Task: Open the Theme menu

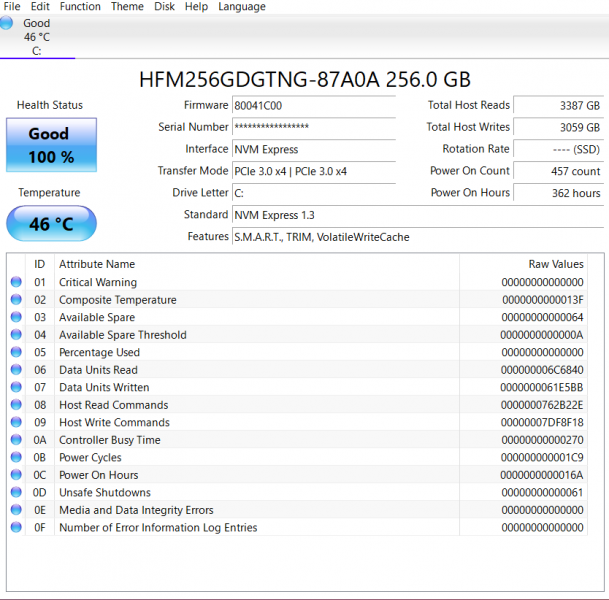Action: (x=127, y=7)
